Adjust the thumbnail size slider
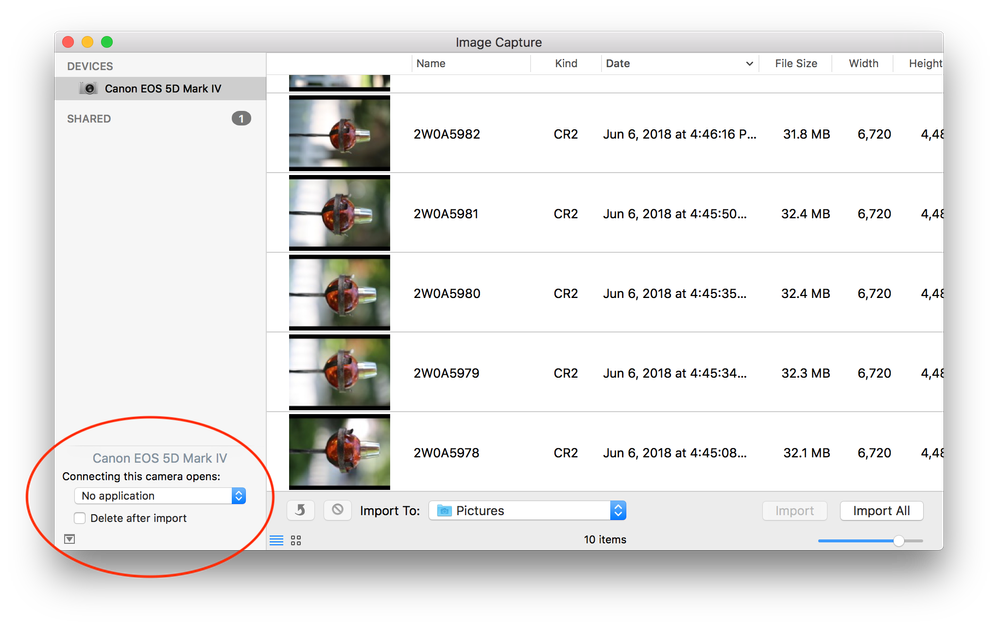Screen dimensions: 998x628 (898, 540)
